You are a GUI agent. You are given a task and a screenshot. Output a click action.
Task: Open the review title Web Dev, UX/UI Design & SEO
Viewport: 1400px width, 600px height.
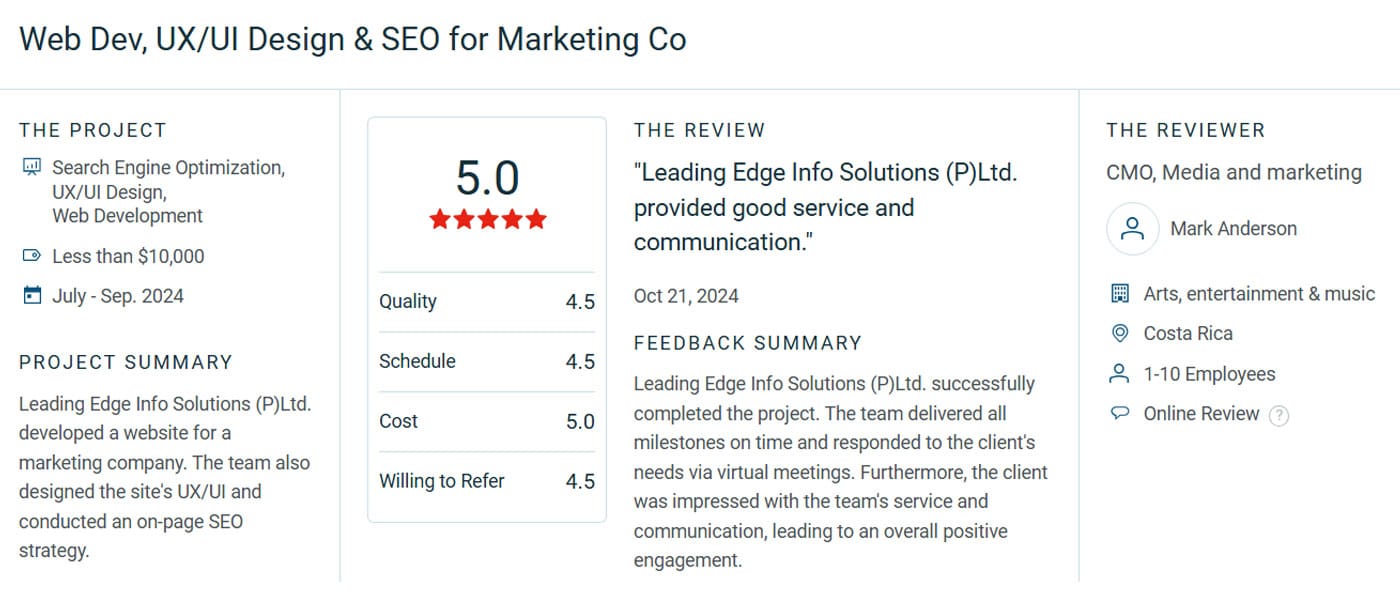pyautogui.click(x=352, y=39)
